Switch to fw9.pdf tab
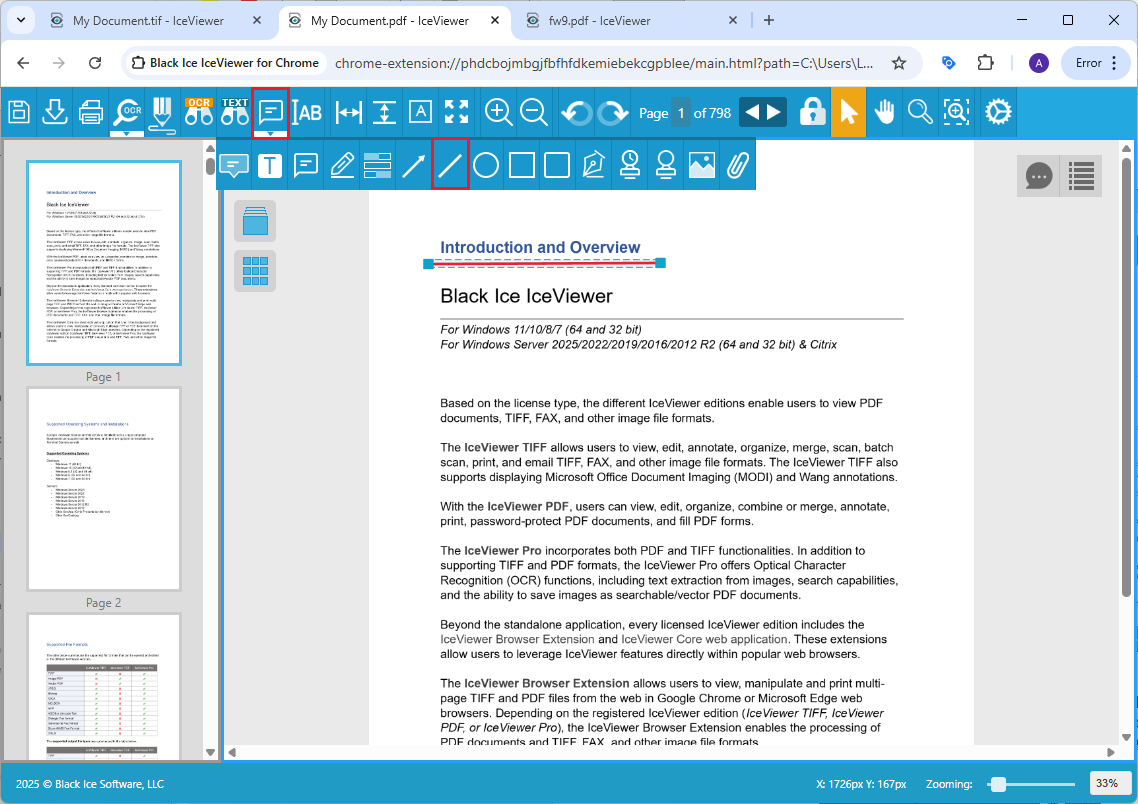The height and width of the screenshot is (804, 1138). pyautogui.click(x=599, y=20)
